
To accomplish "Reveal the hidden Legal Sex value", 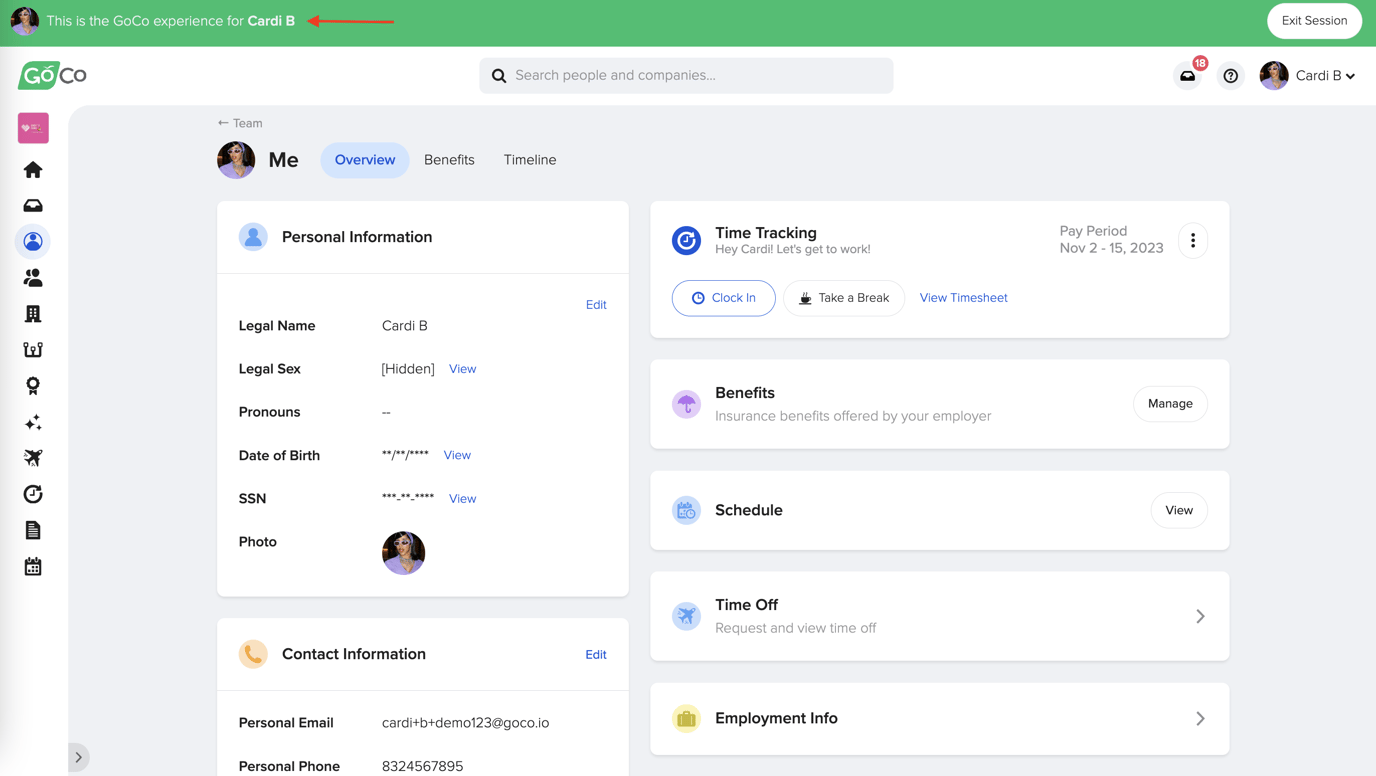I will coord(462,368).
